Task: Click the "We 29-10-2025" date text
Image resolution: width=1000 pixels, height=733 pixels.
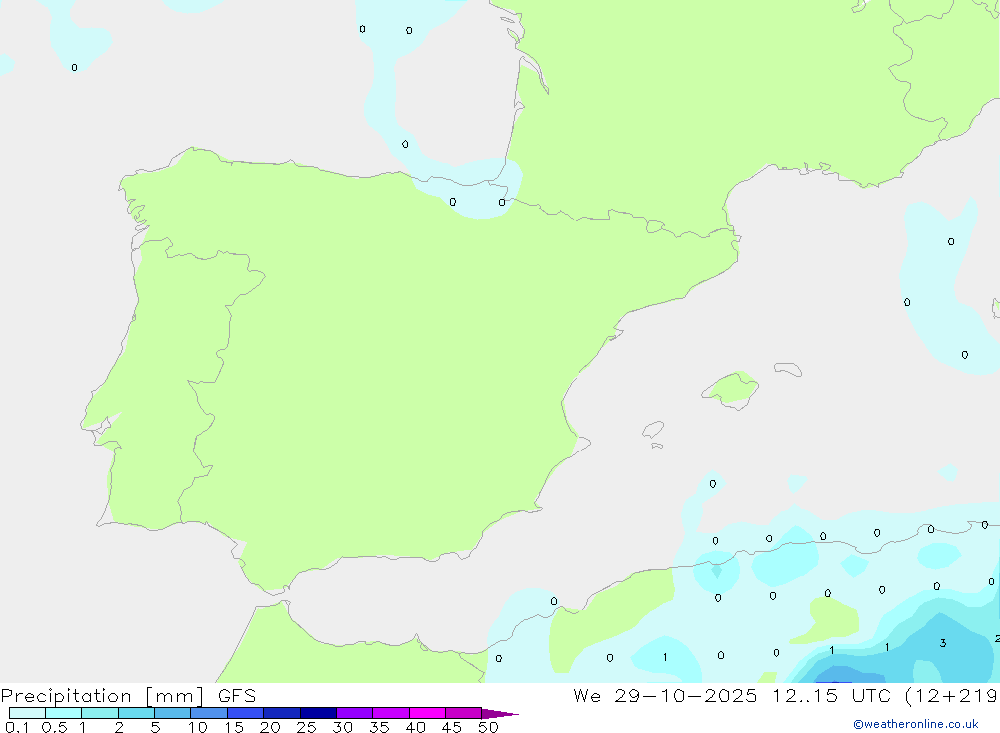Action: [x=665, y=695]
